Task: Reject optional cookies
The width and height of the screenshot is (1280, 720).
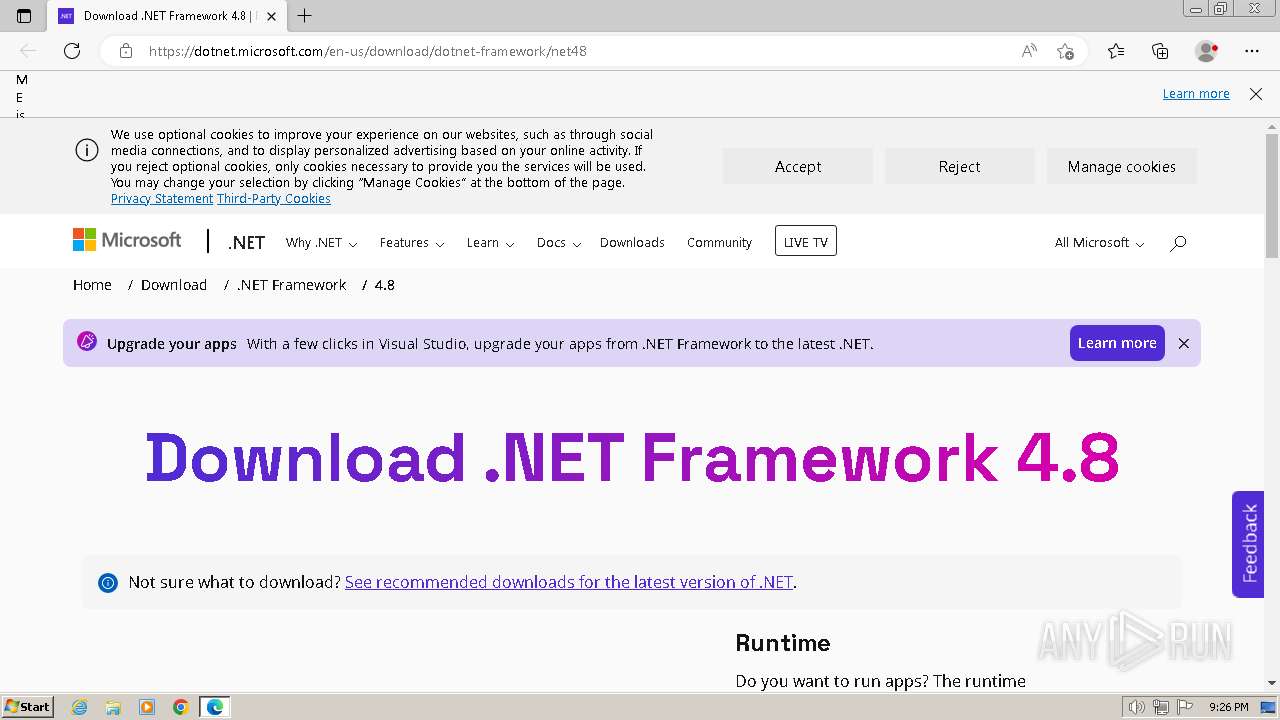Action: (960, 167)
